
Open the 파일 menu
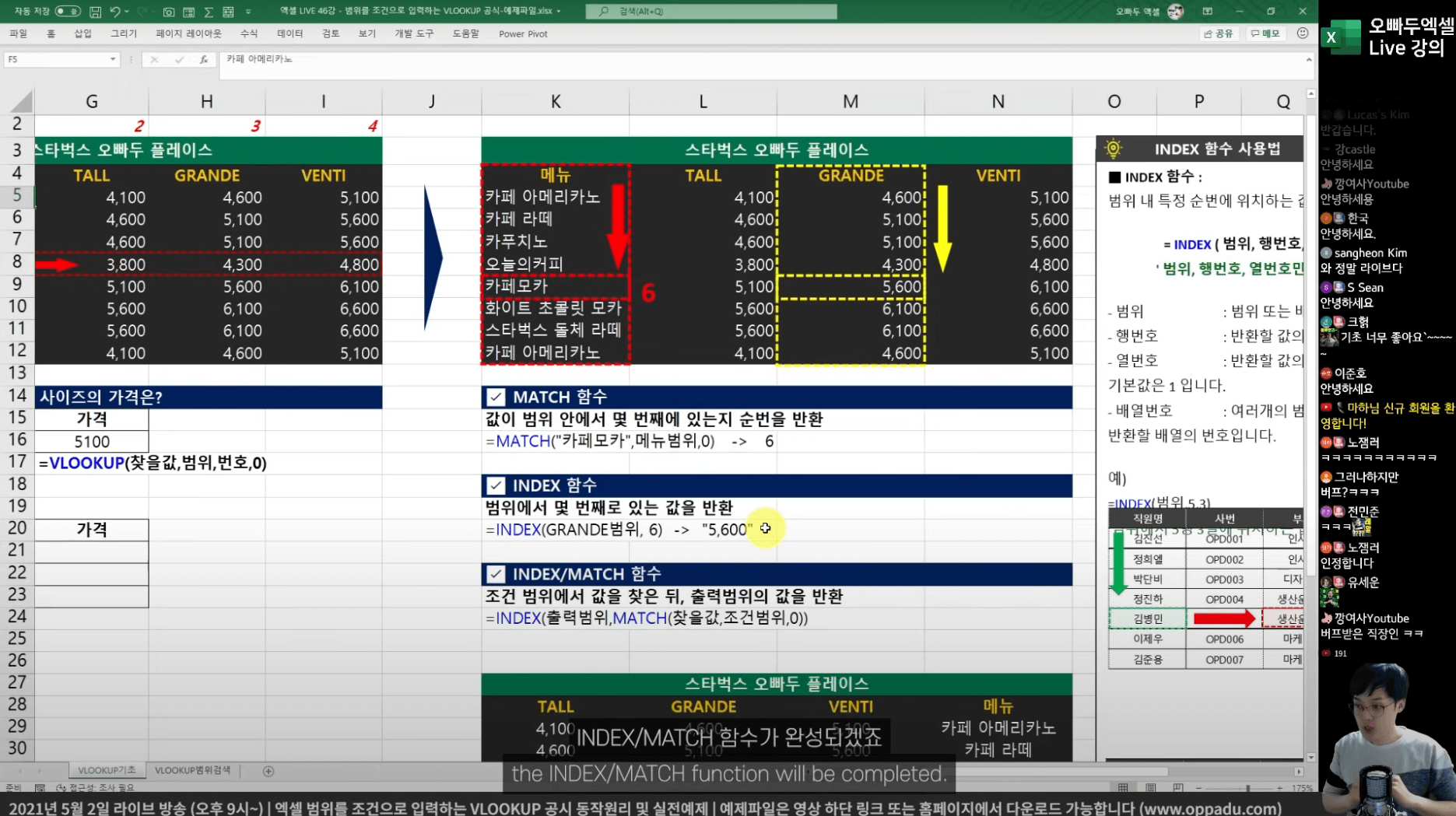[18, 33]
